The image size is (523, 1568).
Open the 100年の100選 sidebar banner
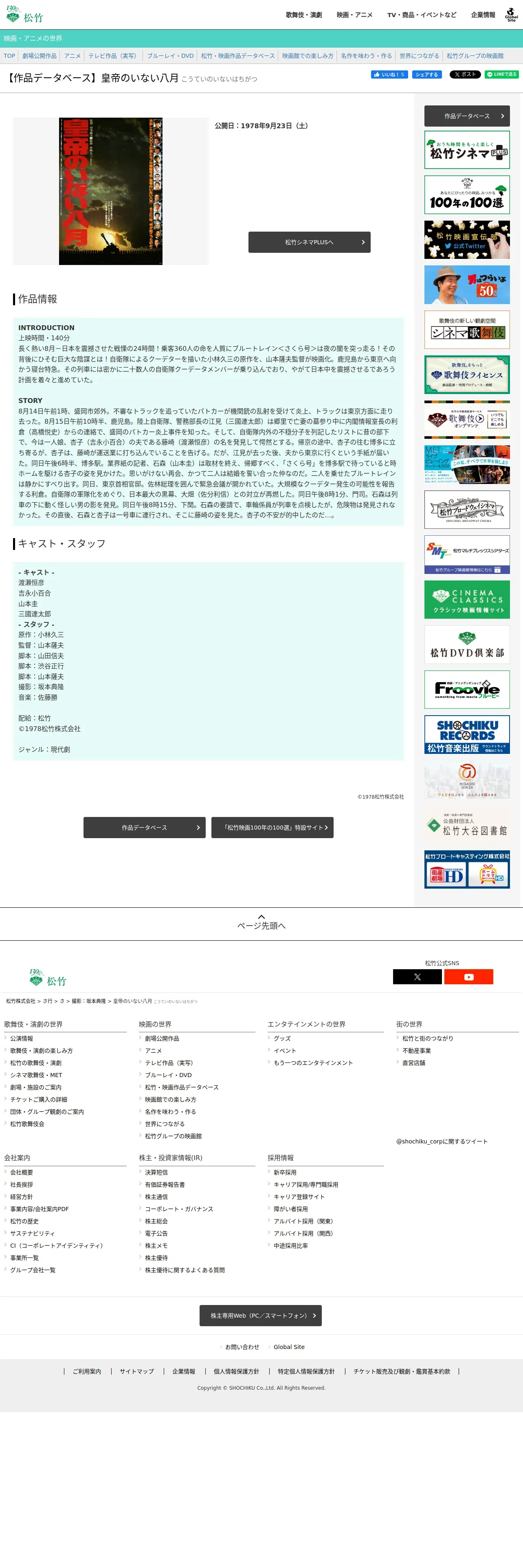(x=467, y=195)
